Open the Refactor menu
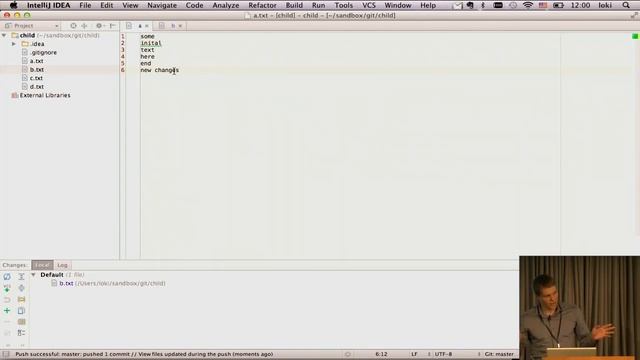The width and height of the screenshot is (640, 360). coord(262,5)
